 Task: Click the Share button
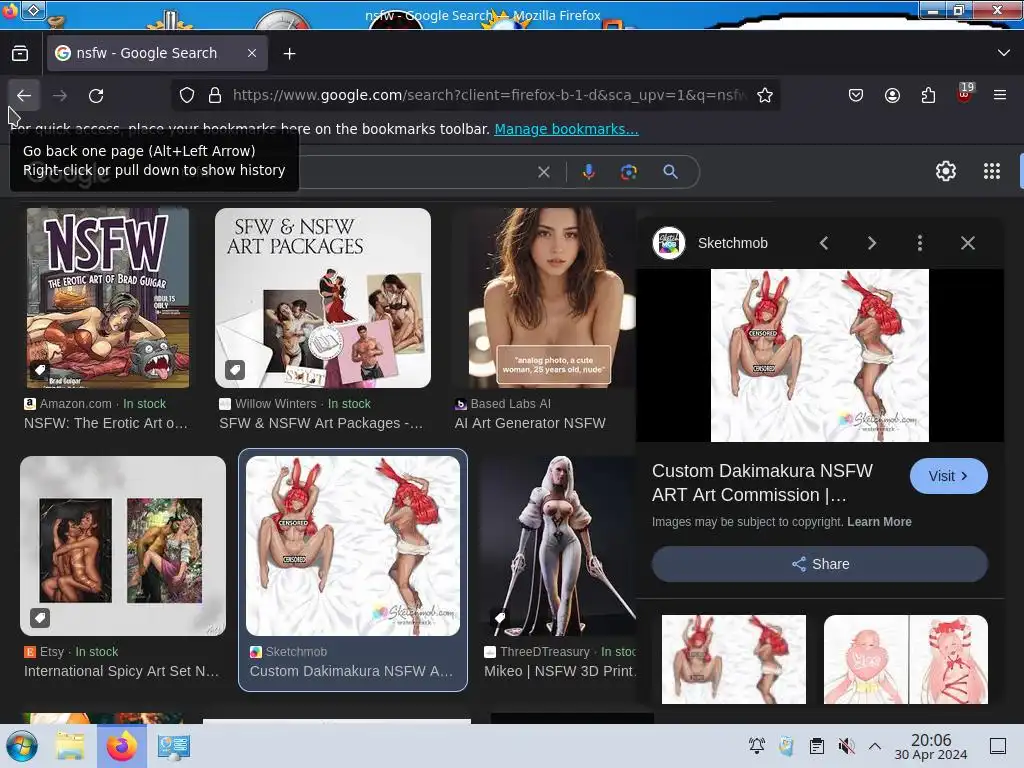(x=820, y=564)
